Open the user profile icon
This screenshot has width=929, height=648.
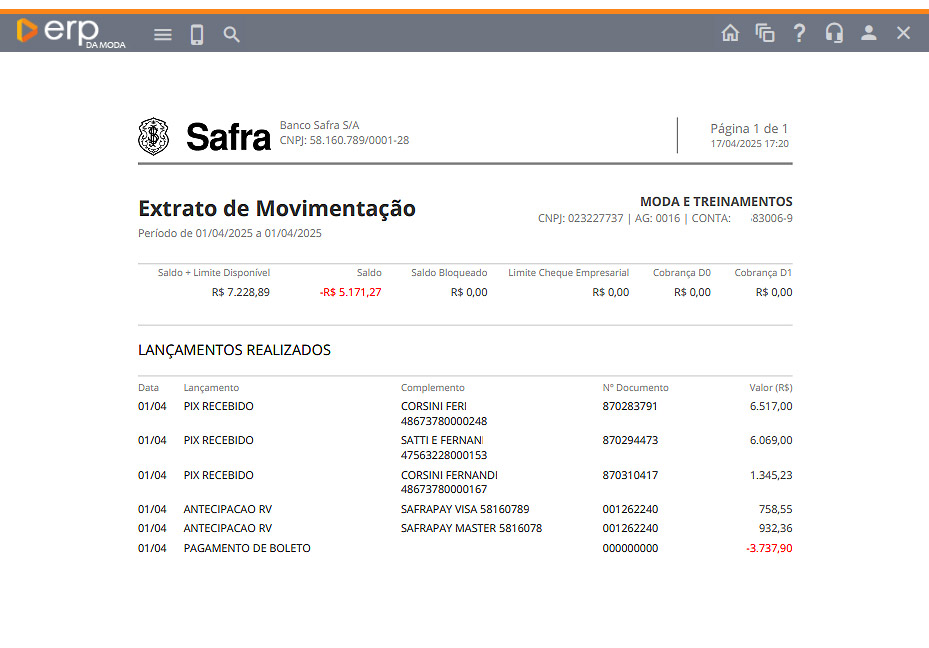click(x=868, y=33)
